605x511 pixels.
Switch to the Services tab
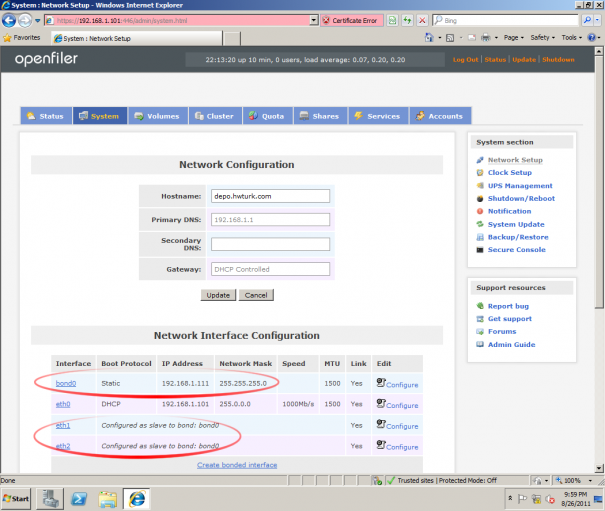pos(379,116)
